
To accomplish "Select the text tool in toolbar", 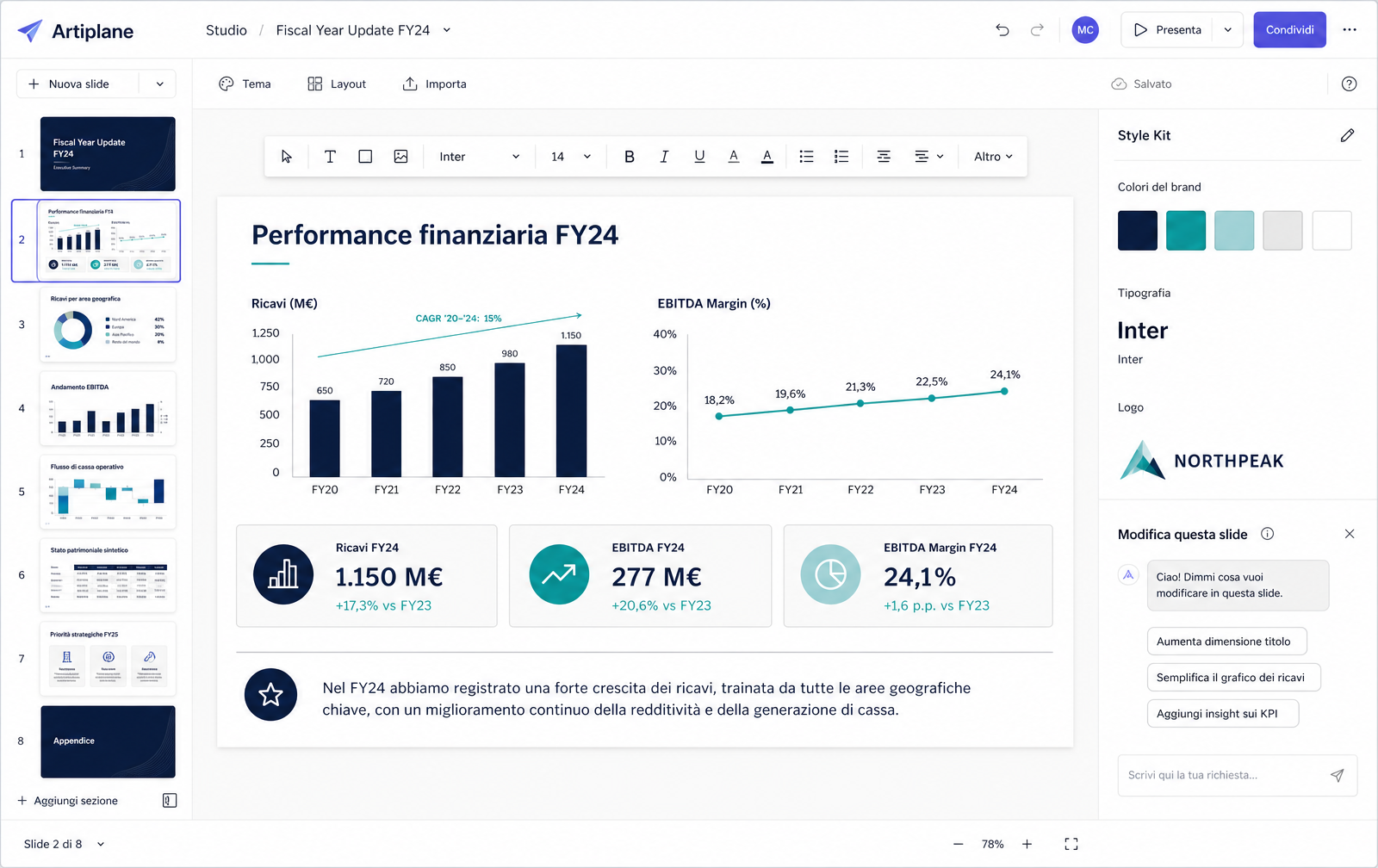I will (x=330, y=157).
